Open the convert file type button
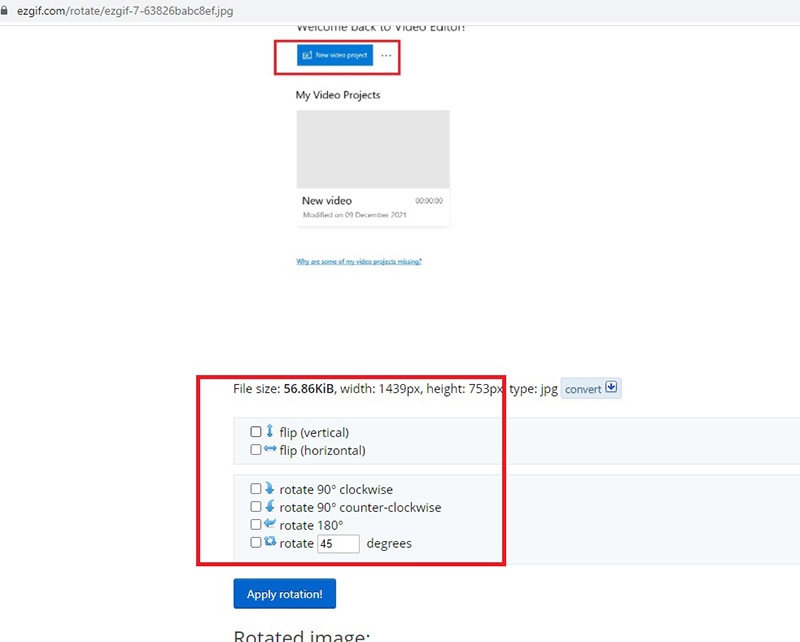Image resolution: width=800 pixels, height=642 pixels. (x=591, y=388)
